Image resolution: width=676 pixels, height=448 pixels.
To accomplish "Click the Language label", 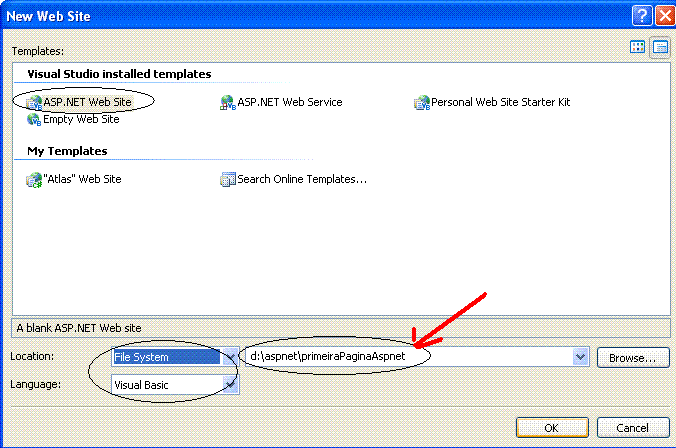I will pos(35,384).
